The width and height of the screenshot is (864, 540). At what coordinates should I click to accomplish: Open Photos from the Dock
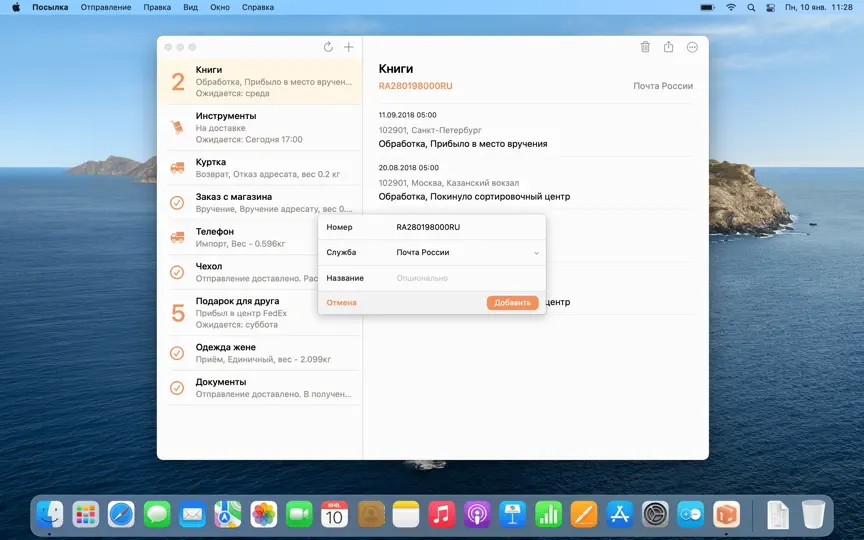point(263,515)
